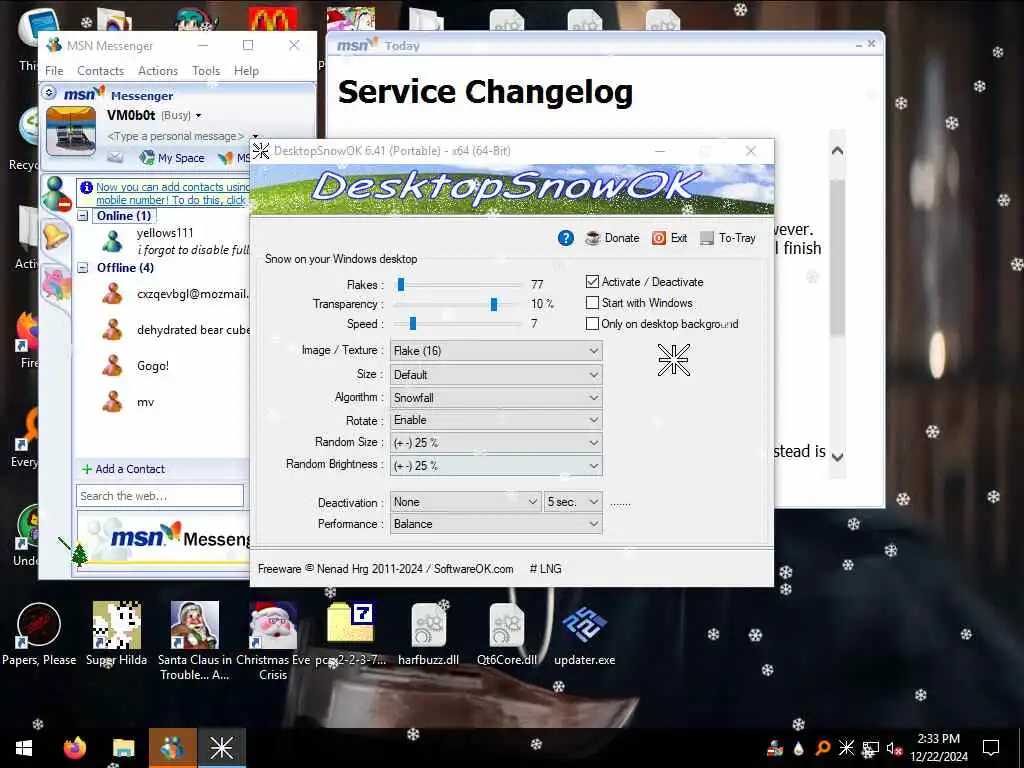Open the add contacts mobile number link
Viewport: 1024px width, 768px height.
pos(171,193)
